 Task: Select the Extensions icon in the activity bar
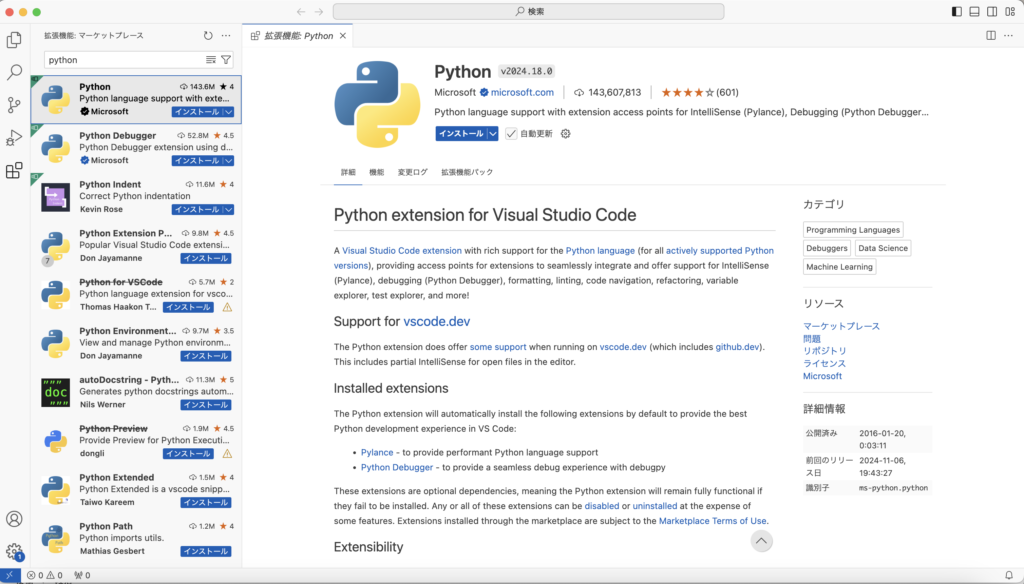(14, 171)
